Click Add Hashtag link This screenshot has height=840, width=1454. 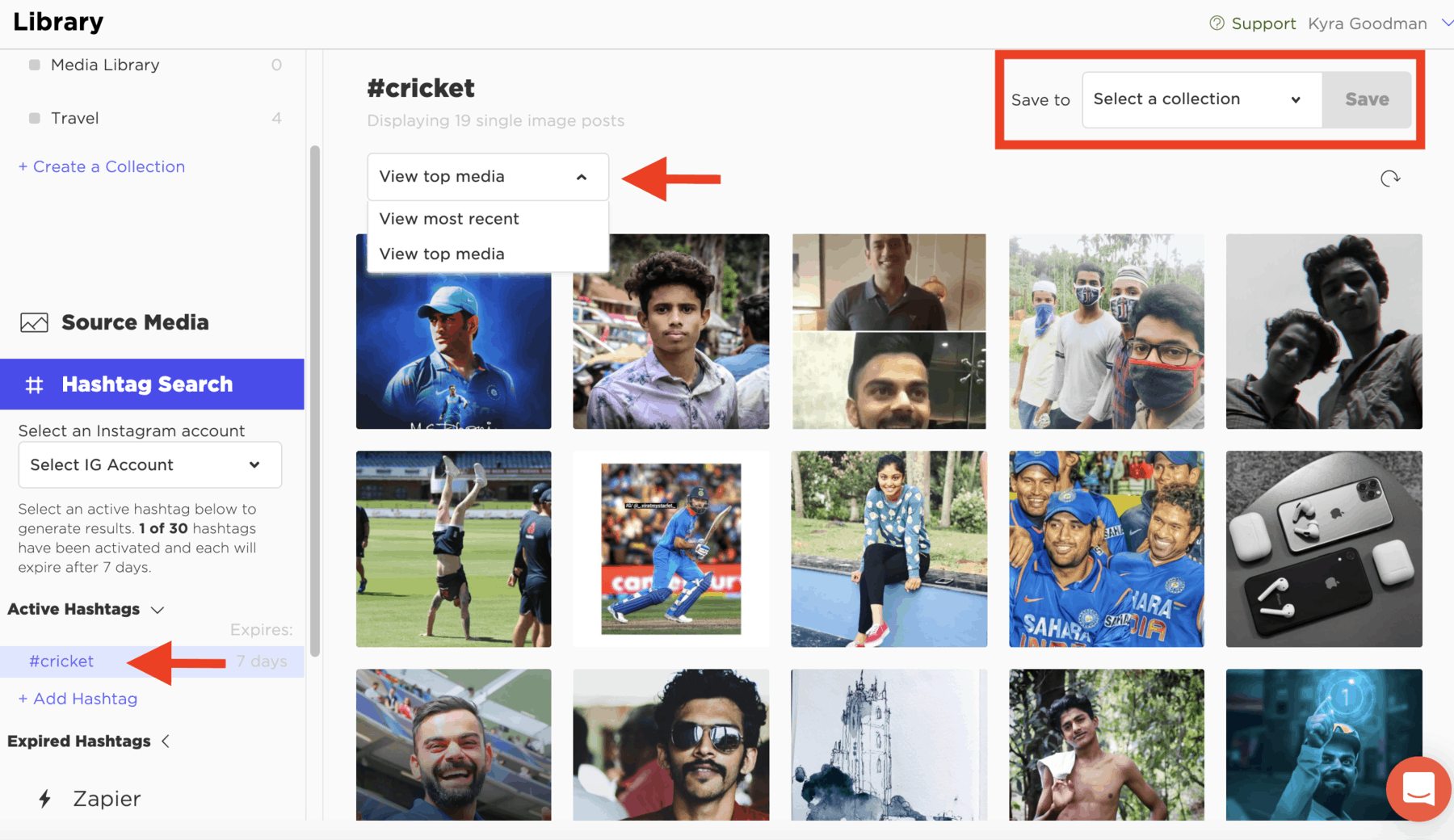(78, 699)
